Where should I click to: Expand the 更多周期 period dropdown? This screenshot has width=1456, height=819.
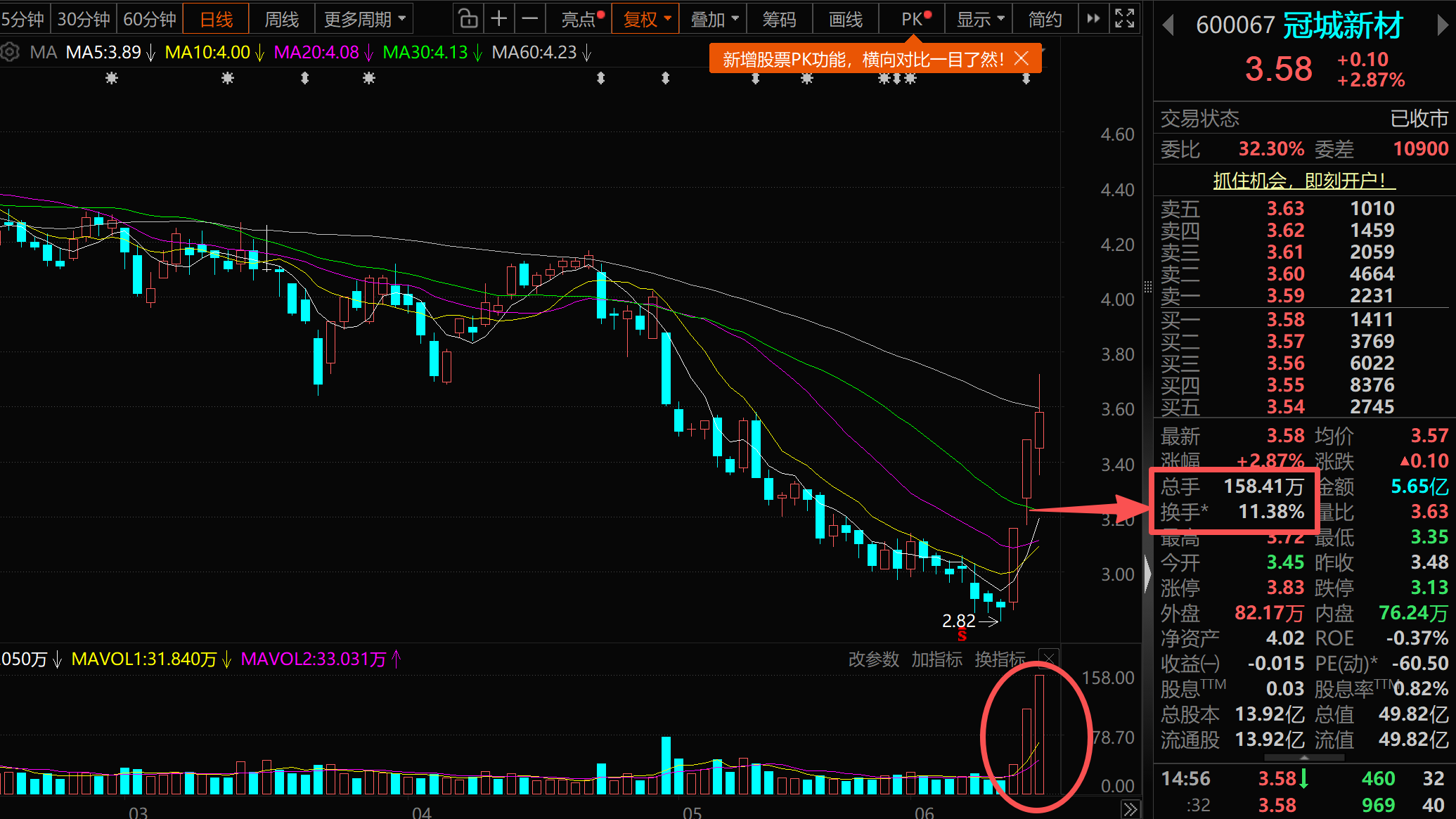click(364, 19)
